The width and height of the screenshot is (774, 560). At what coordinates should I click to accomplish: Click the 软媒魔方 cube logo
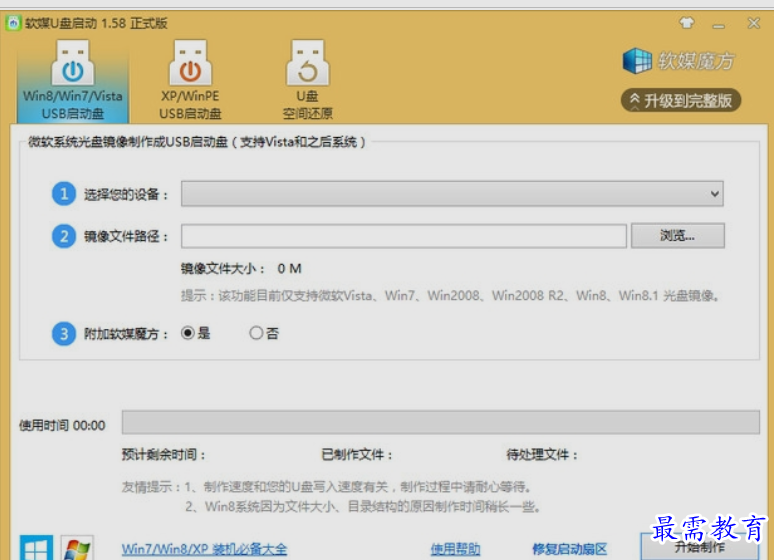coord(637,61)
